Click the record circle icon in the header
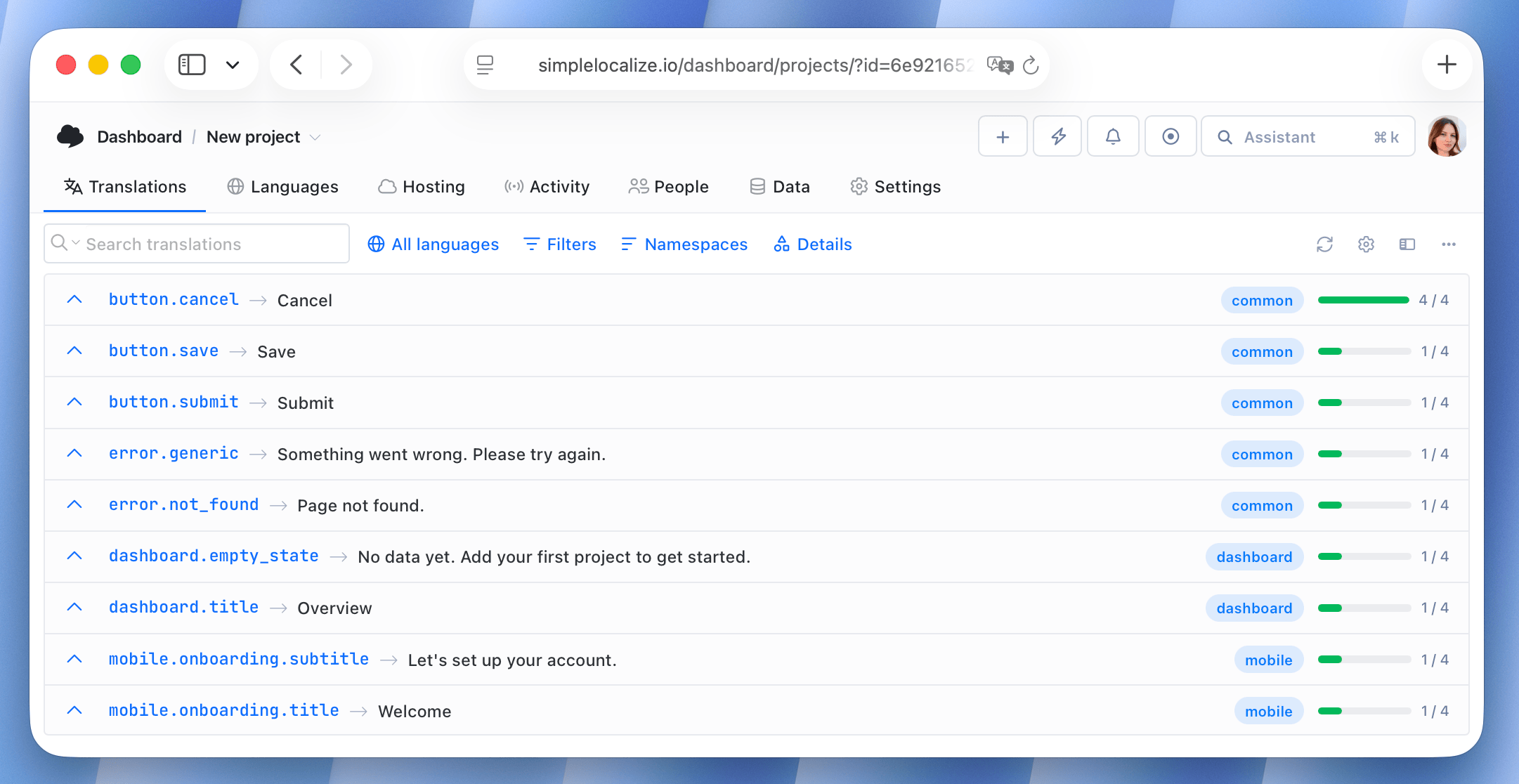1519x784 pixels. [1171, 136]
